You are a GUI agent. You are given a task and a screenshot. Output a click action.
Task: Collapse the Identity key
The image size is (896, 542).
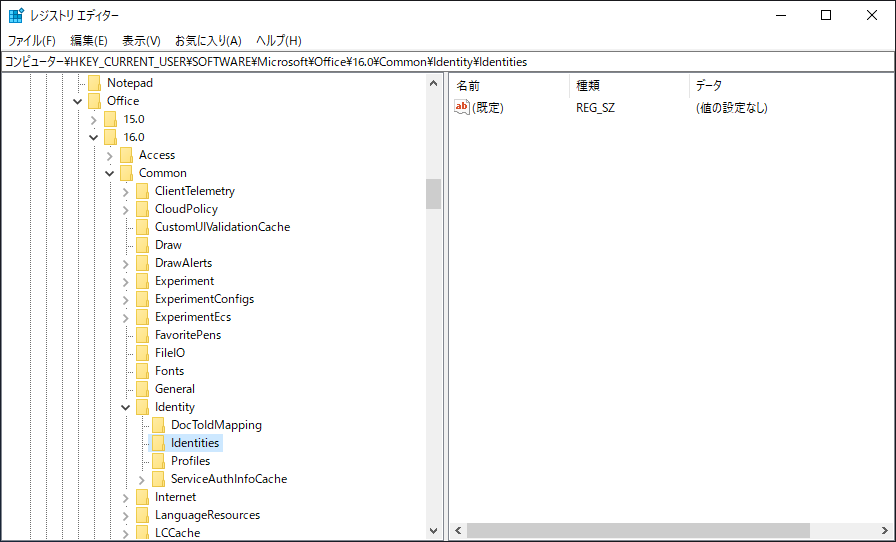[x=126, y=408]
